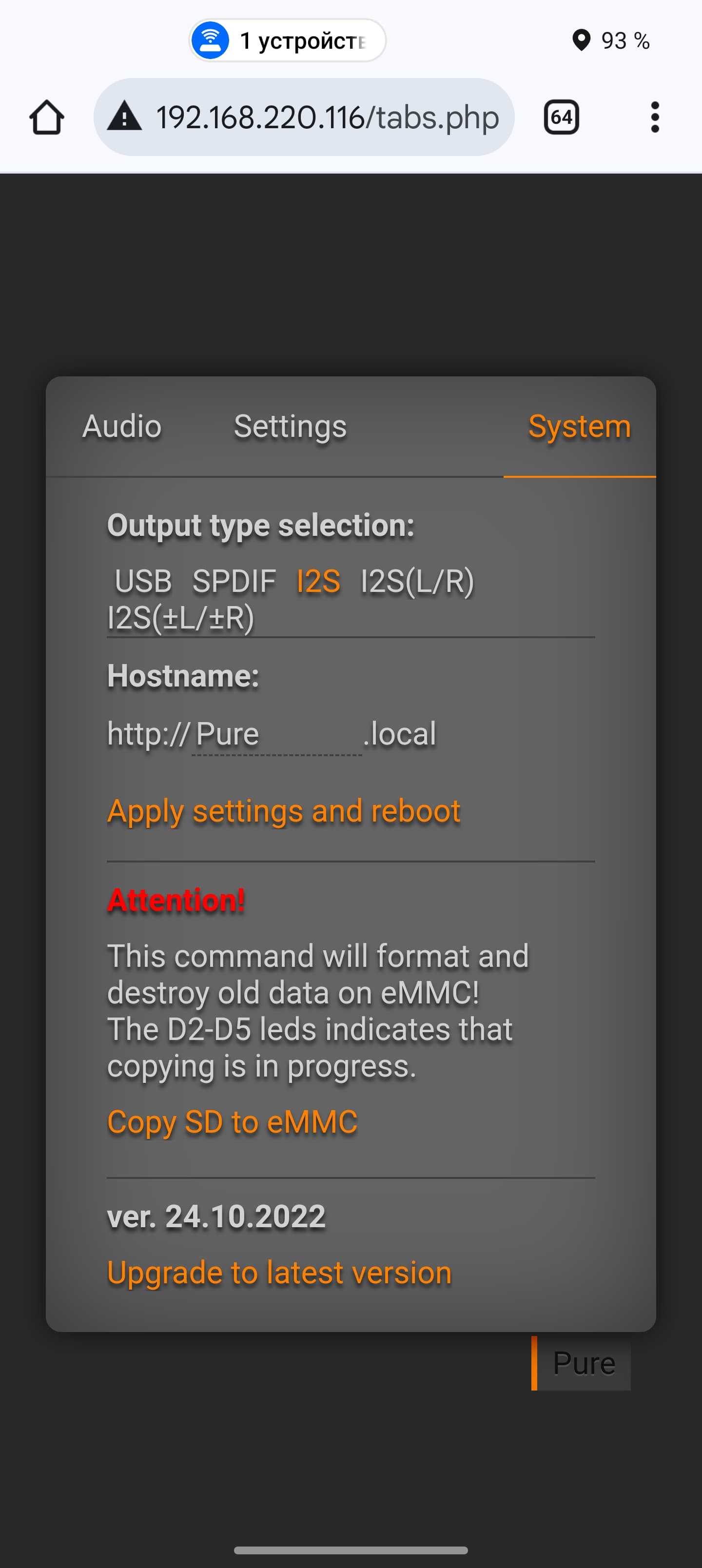Open the tab switcher showing 64
The image size is (702, 1568).
pyautogui.click(x=561, y=117)
